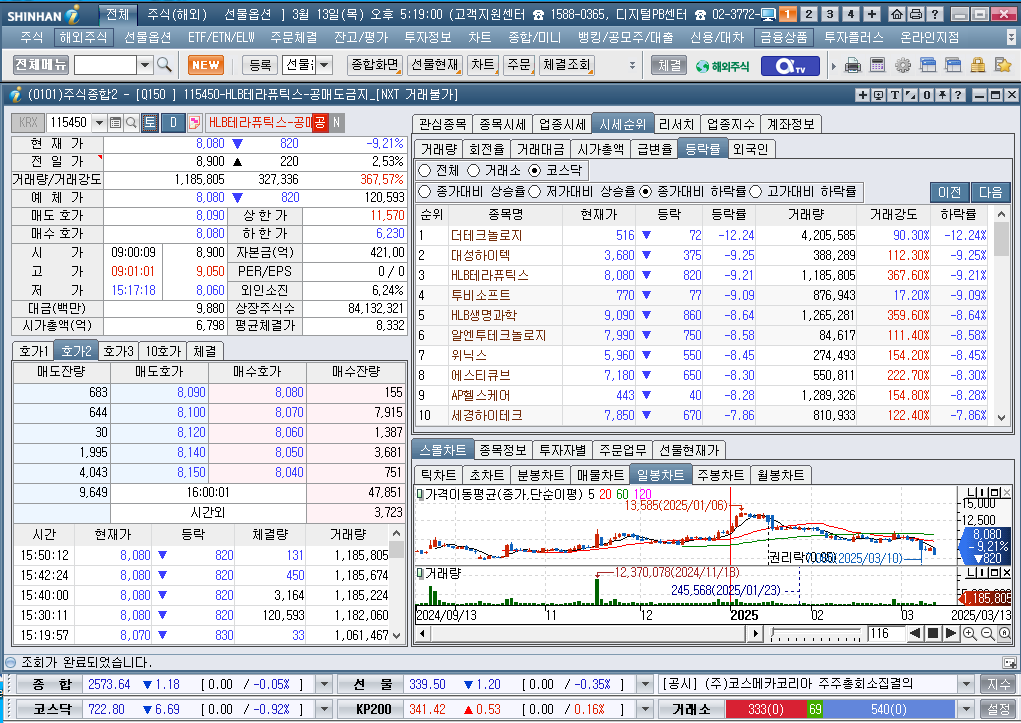The width and height of the screenshot is (1021, 723).
Task: Switch to the 거래량 ranking tab
Action: (439, 149)
